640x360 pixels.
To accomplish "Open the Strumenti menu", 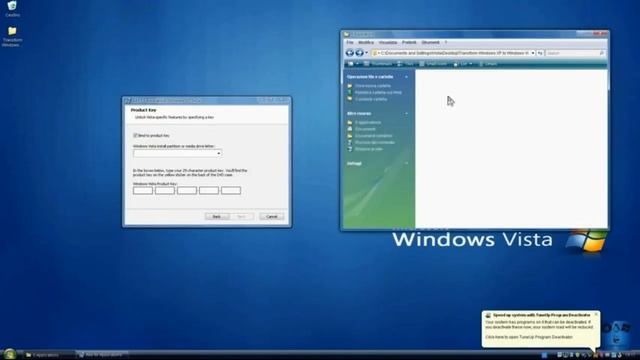I will click(430, 42).
